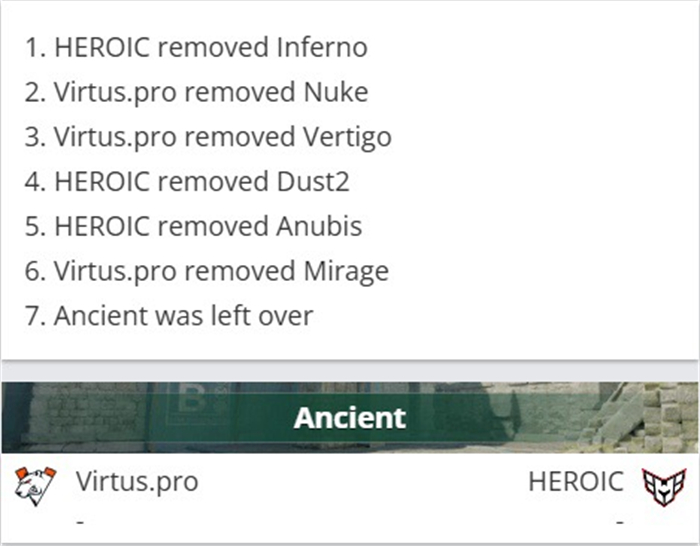Open the Virtus.pro team name link
The image size is (700, 546).
(x=137, y=482)
